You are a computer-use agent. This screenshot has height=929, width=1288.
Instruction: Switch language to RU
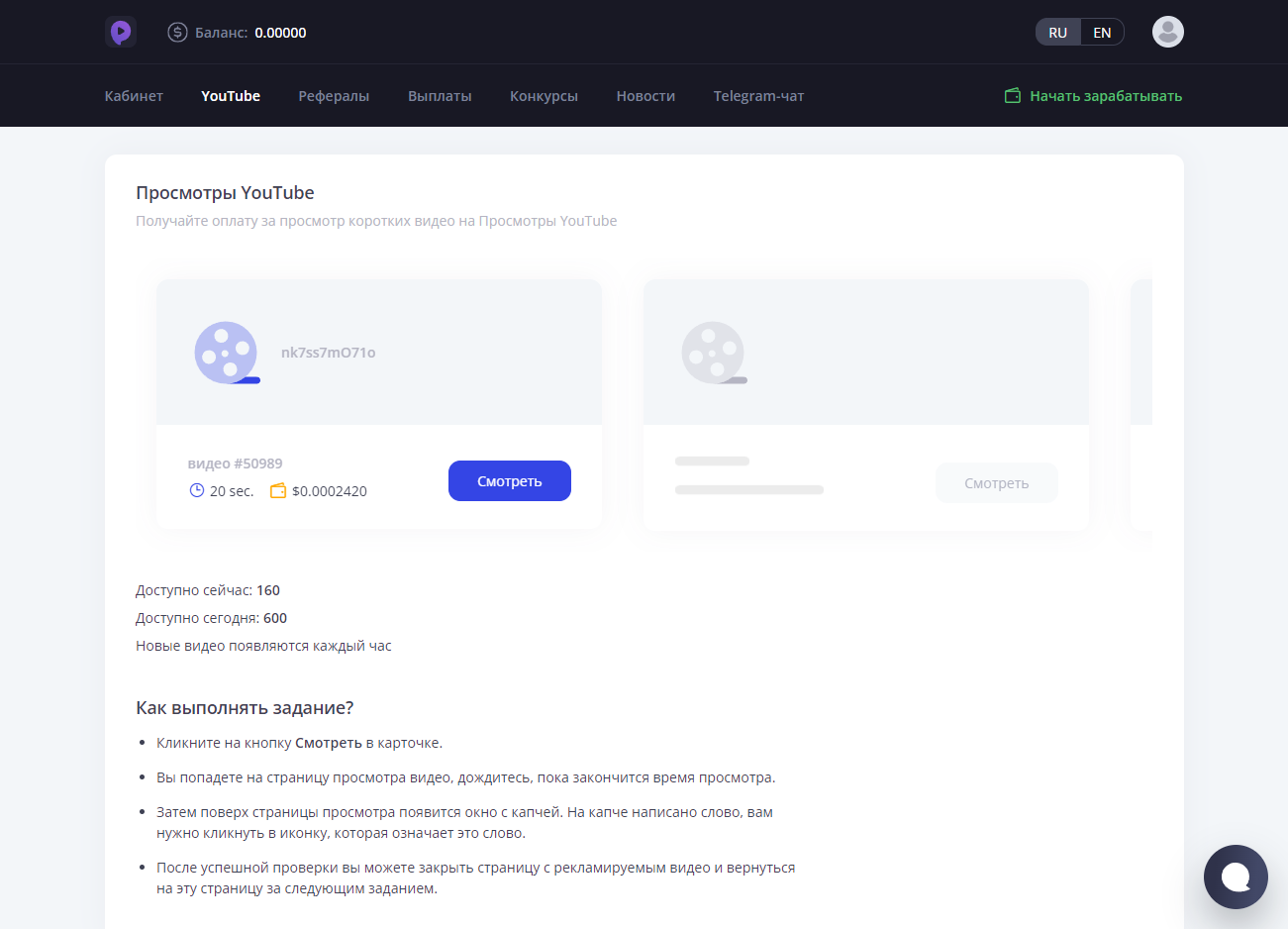[x=1058, y=33]
